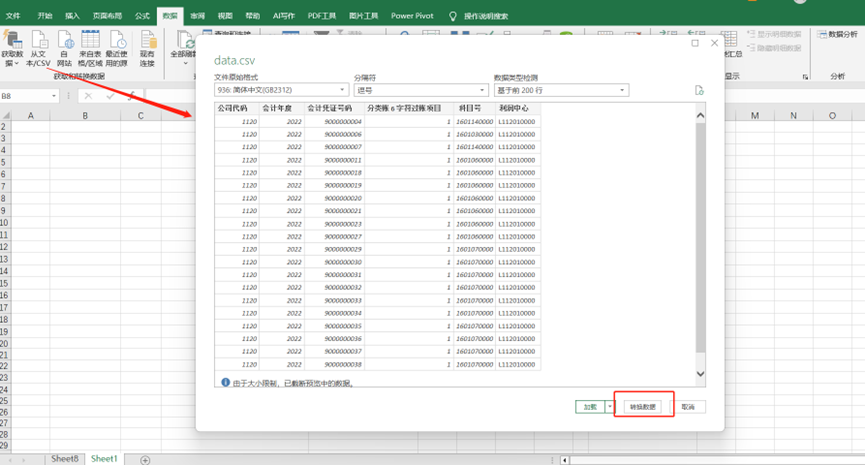
Task: Click the 数据分析 (Data Analysis) icon
Action: point(838,34)
